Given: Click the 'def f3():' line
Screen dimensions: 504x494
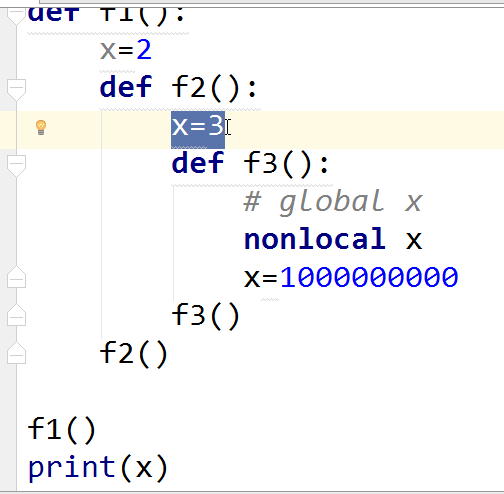Looking at the screenshot, I should [x=250, y=163].
